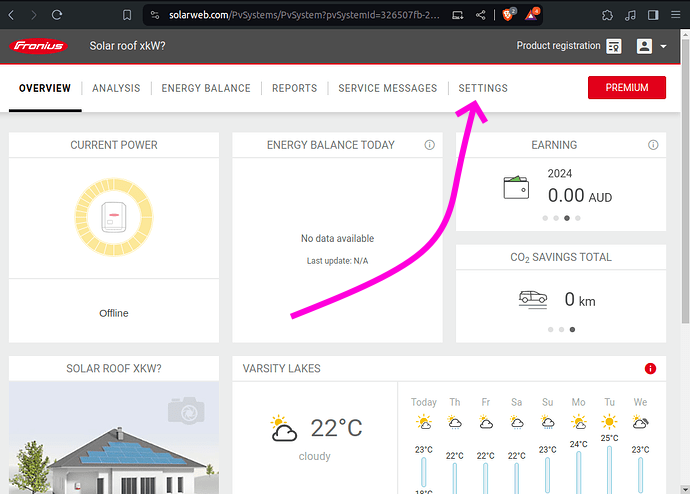Click Today's forecast weather icon
Screen dimensions: 690x494
tap(424, 422)
